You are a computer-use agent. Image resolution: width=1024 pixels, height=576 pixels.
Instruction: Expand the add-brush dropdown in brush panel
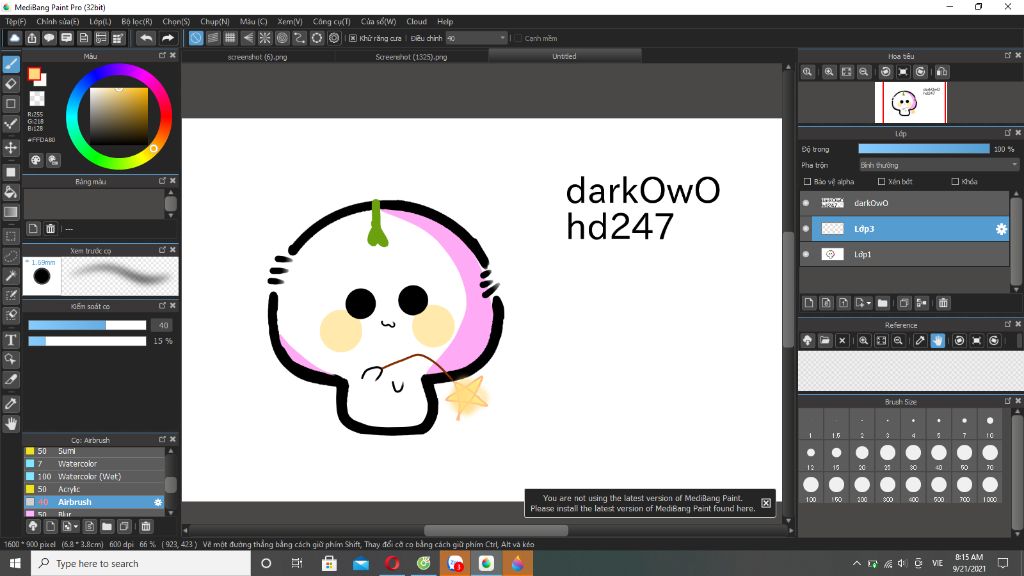(70, 526)
